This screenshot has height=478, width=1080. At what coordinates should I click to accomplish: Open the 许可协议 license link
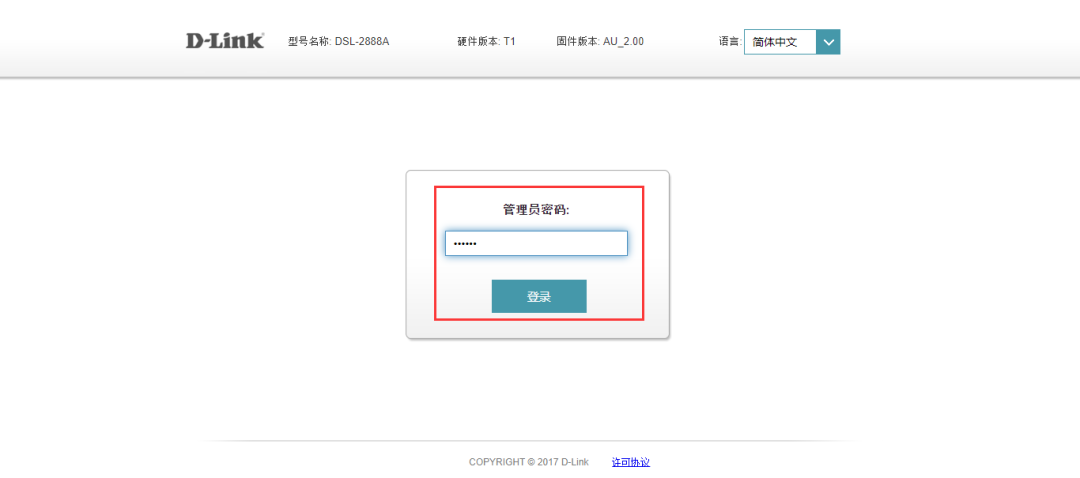click(x=630, y=462)
